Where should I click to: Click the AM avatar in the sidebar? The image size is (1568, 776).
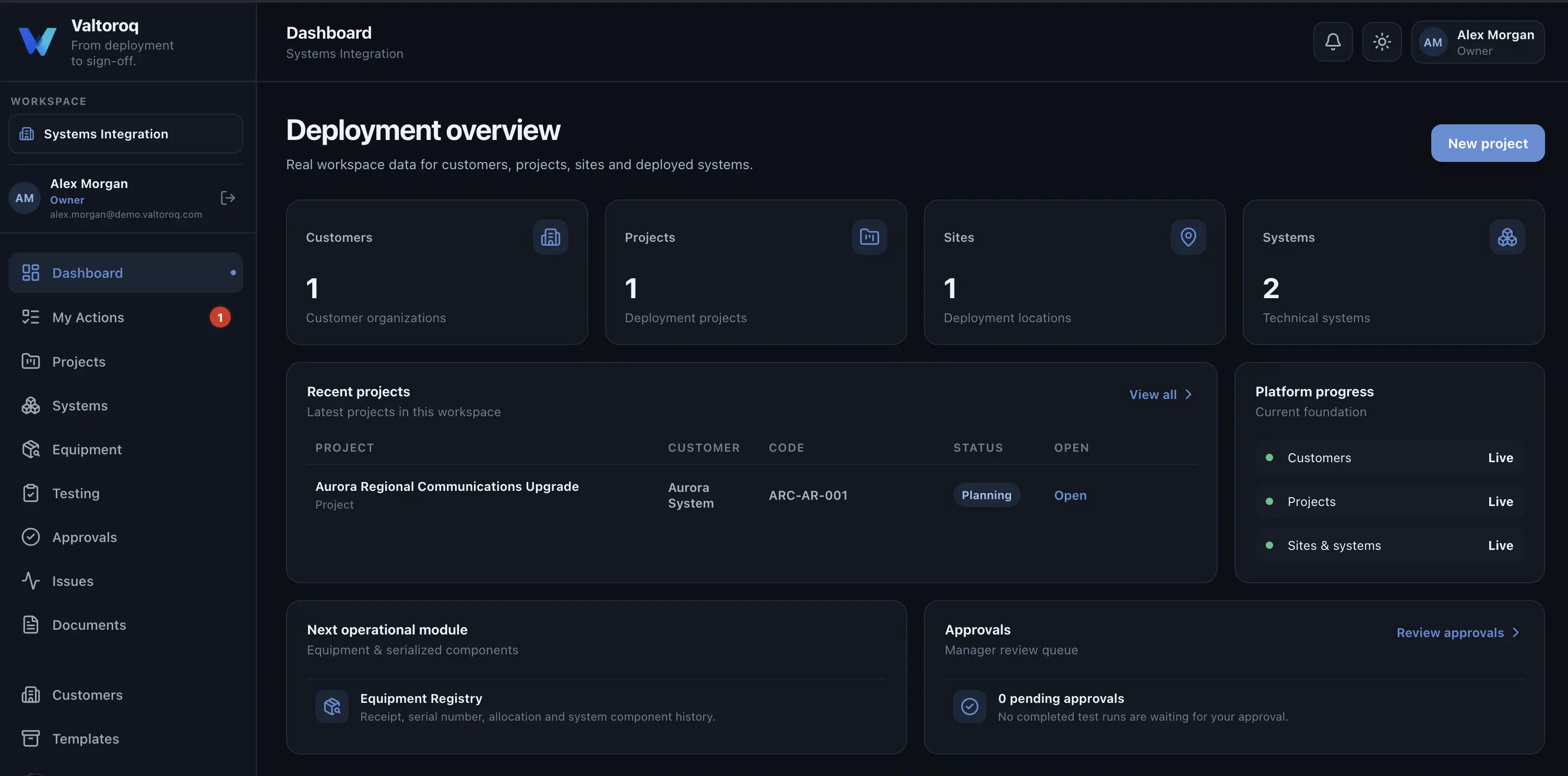coord(25,198)
